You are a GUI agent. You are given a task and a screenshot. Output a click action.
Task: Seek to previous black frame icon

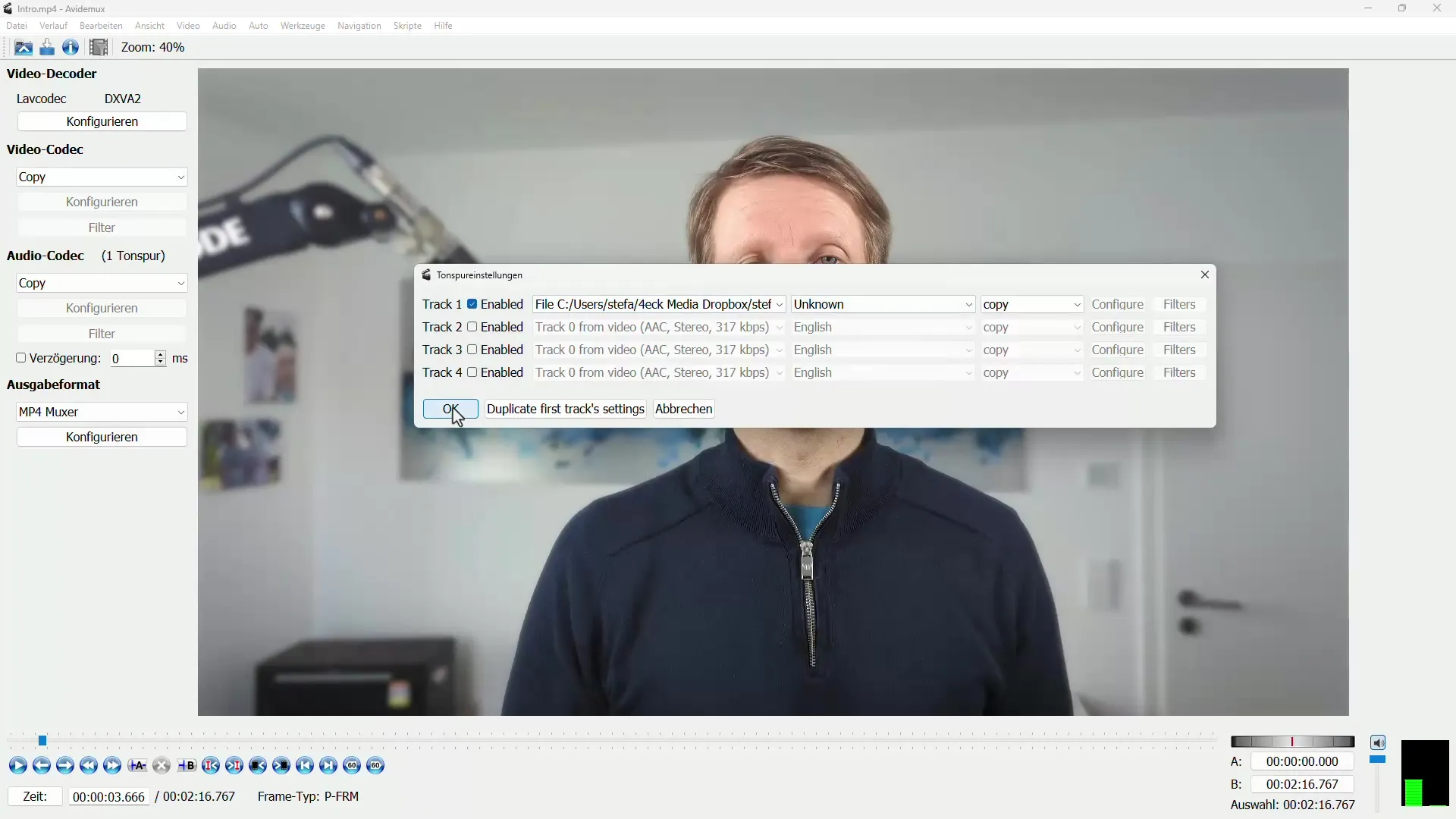(258, 766)
